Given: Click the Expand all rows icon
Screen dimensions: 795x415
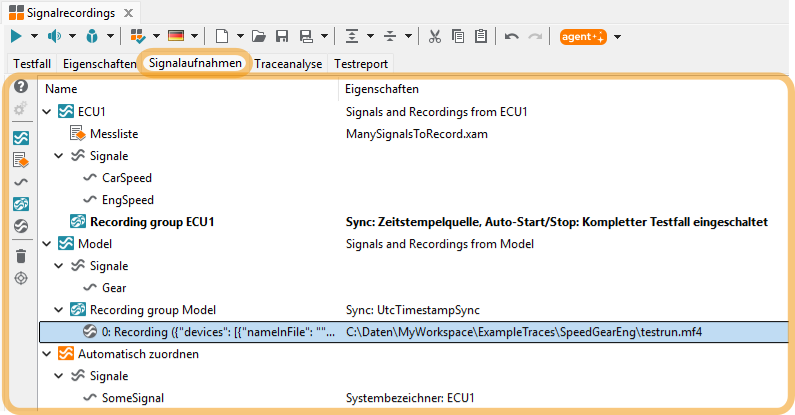Looking at the screenshot, I should coord(352,36).
